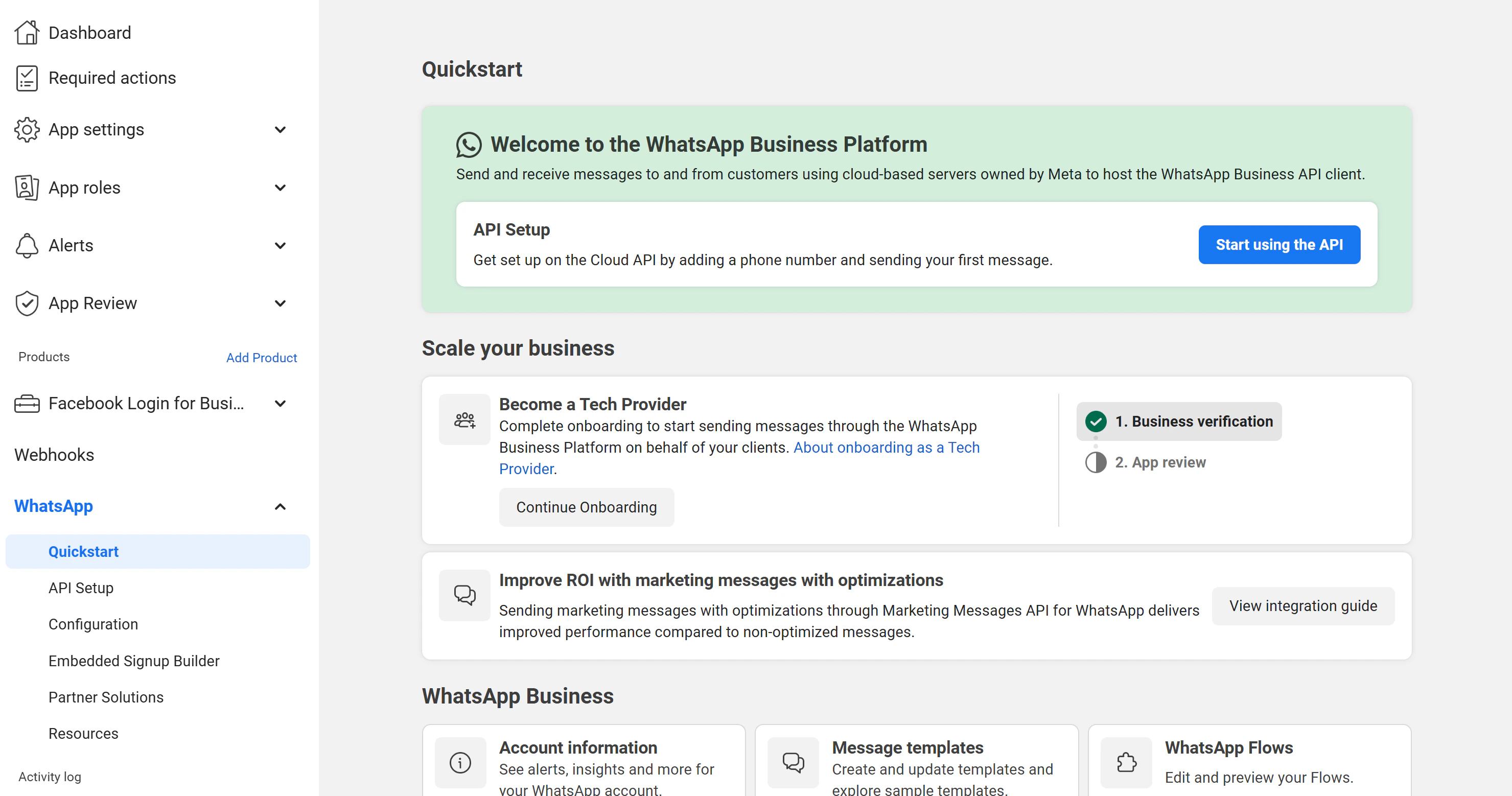Click View integration guide button
Image resolution: width=1512 pixels, height=796 pixels.
1303,606
